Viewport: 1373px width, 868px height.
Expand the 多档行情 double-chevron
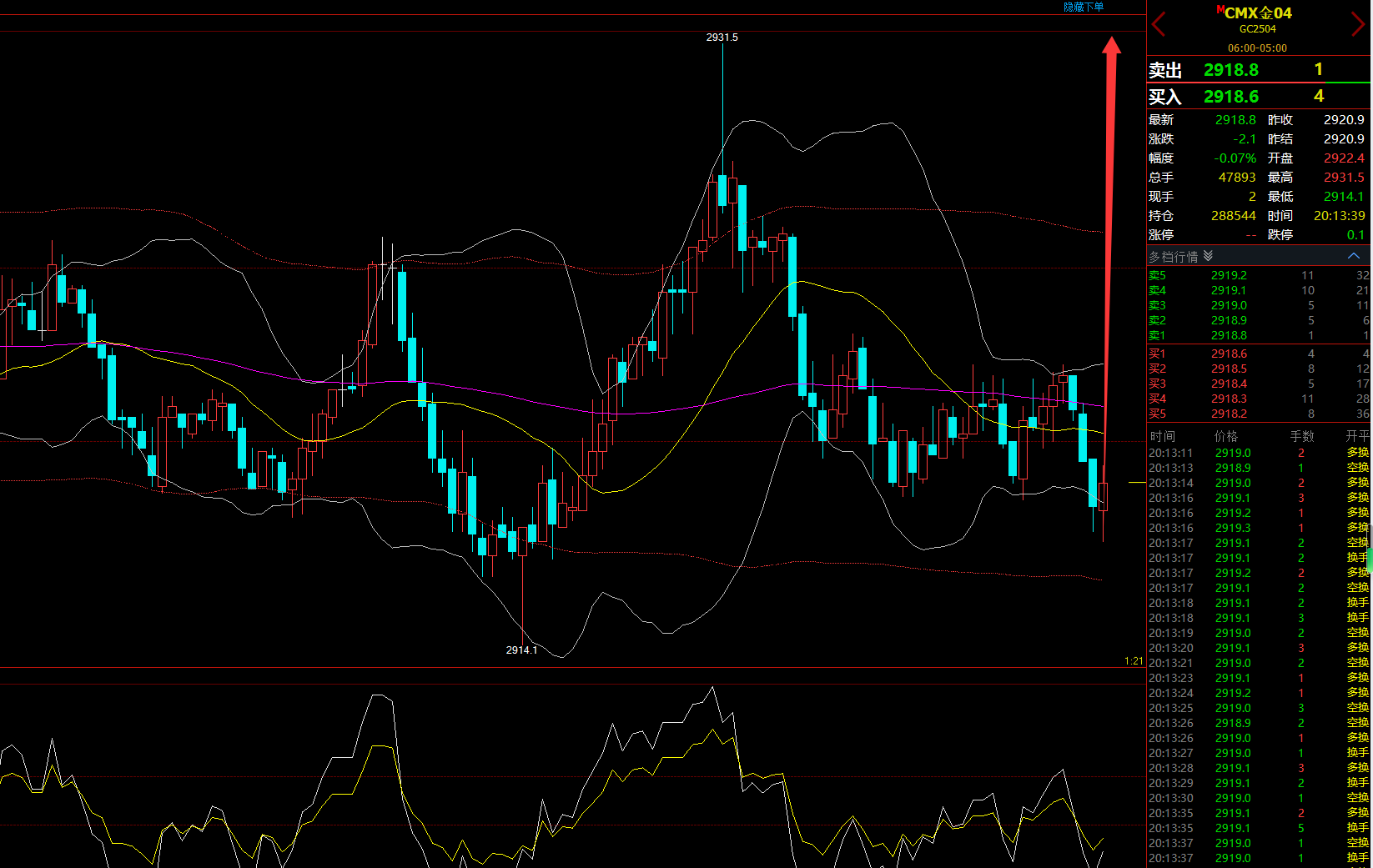coord(1208,256)
